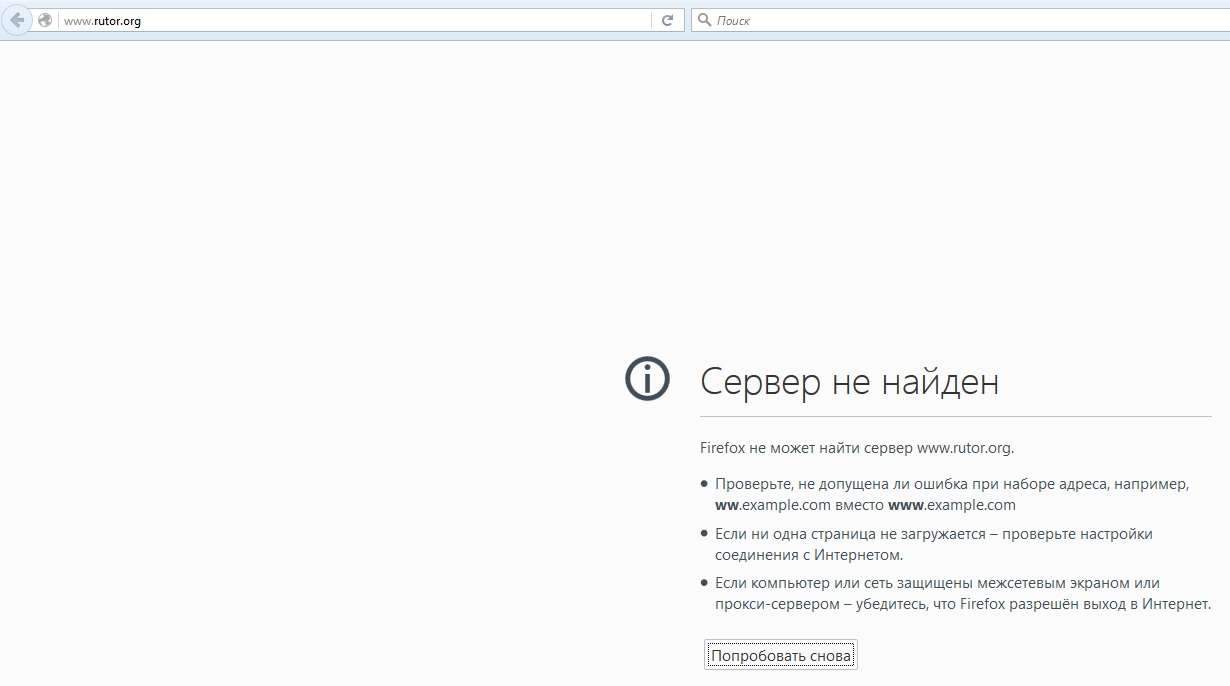Click the info circle icon by heading
The image size is (1230, 686).
647,379
